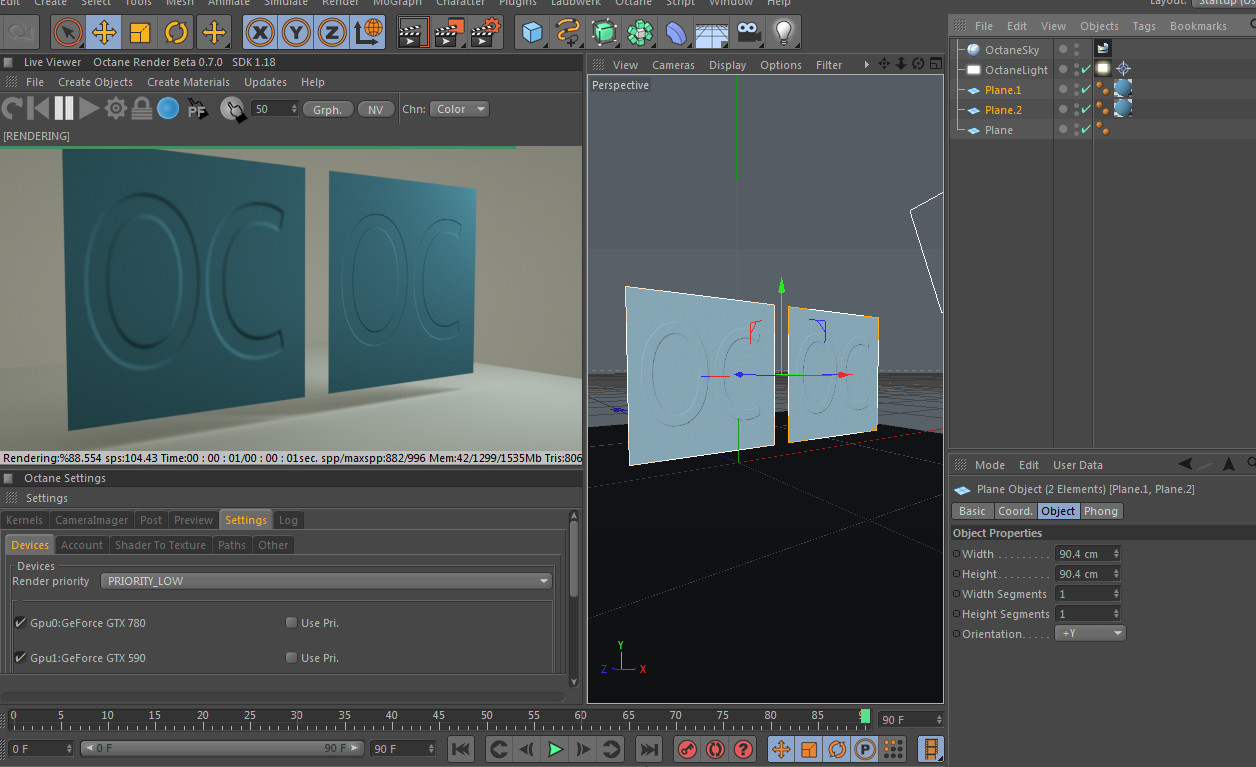Toggle the X axis lock
1256x767 pixels.
coord(260,33)
